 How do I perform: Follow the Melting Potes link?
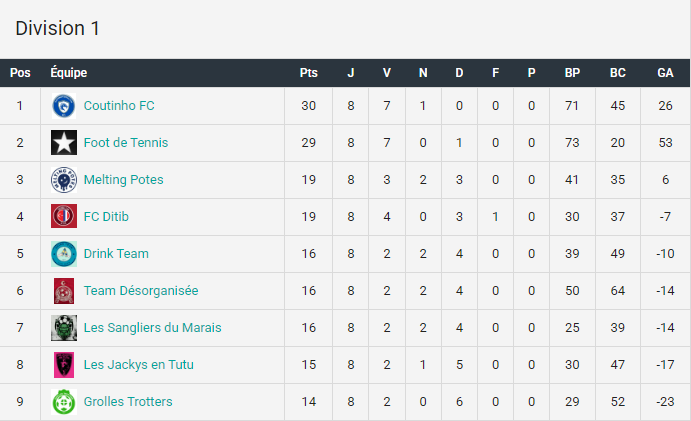tap(123, 180)
